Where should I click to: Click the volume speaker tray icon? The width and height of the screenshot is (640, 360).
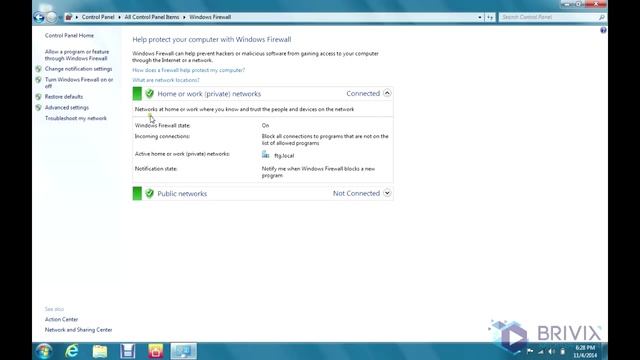pos(551,351)
